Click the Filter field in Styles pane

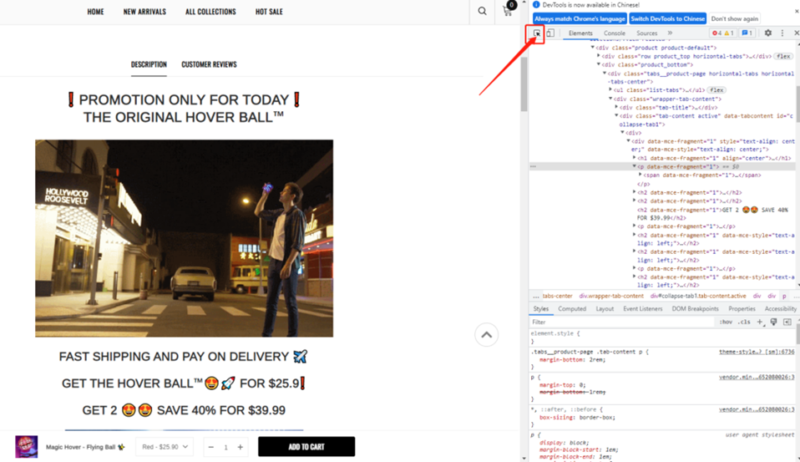(x=620, y=322)
